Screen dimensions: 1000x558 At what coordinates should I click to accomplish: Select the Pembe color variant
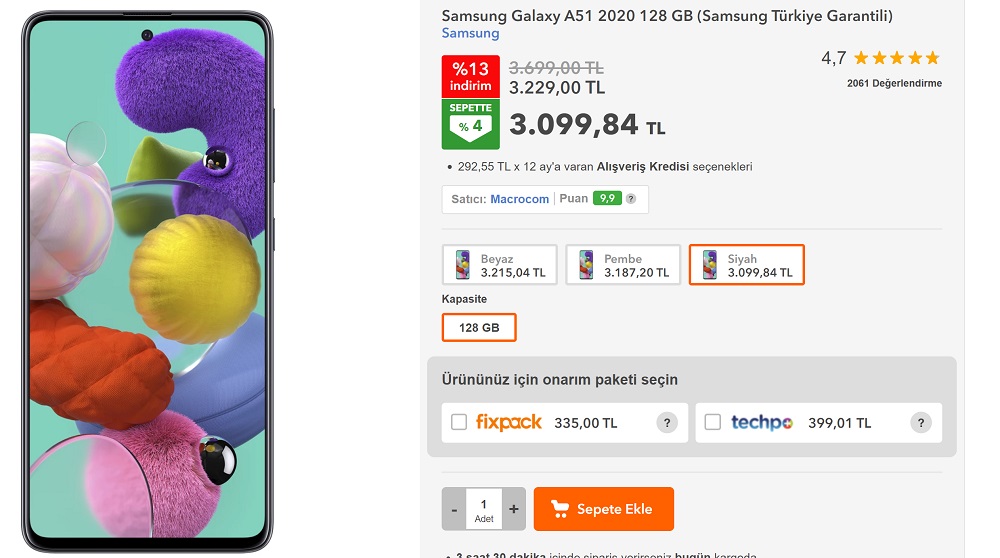tap(623, 265)
